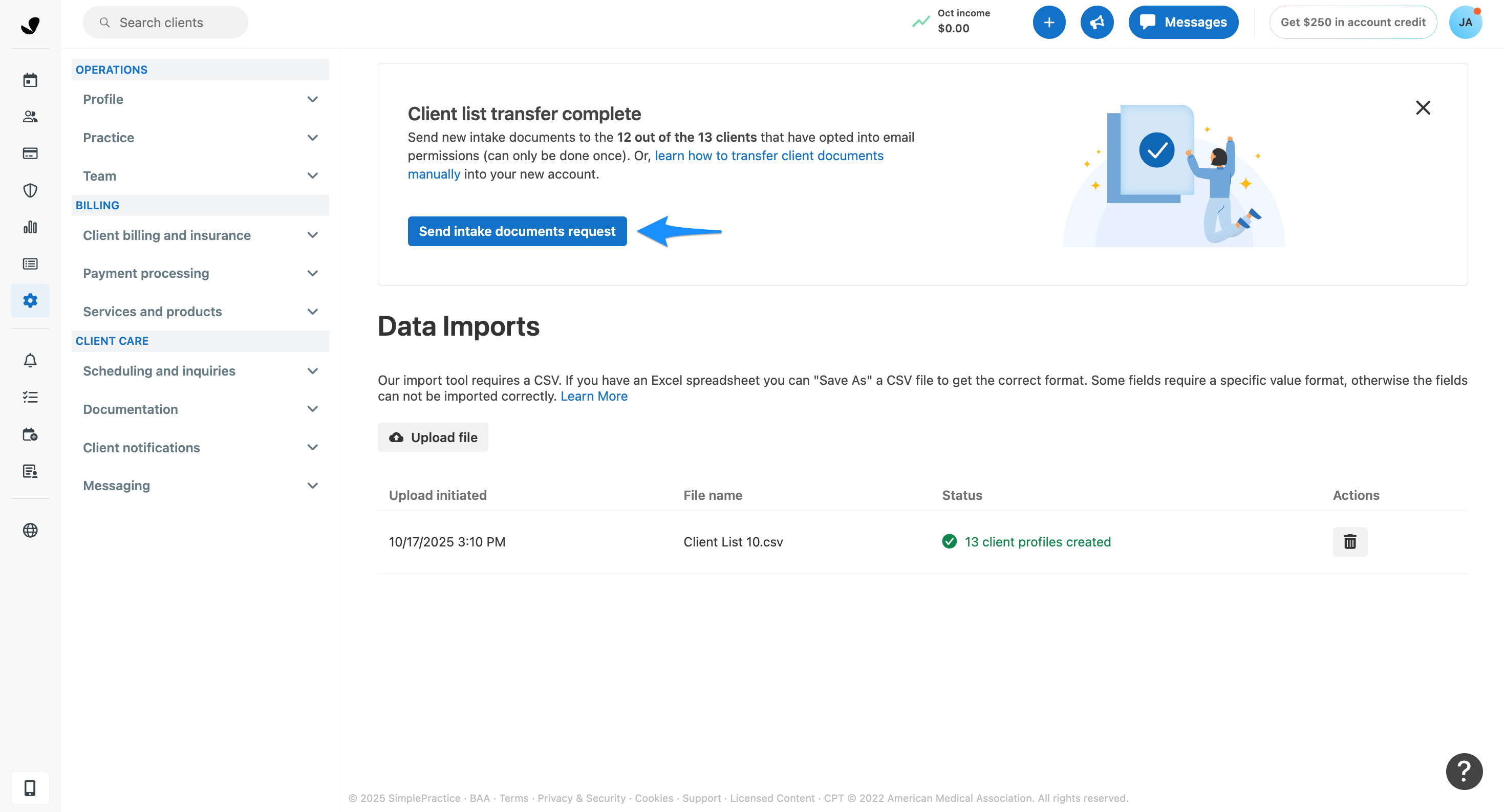Open the appointment requests calendar-plus icon
Screen dimensions: 1505x812
tap(30, 434)
